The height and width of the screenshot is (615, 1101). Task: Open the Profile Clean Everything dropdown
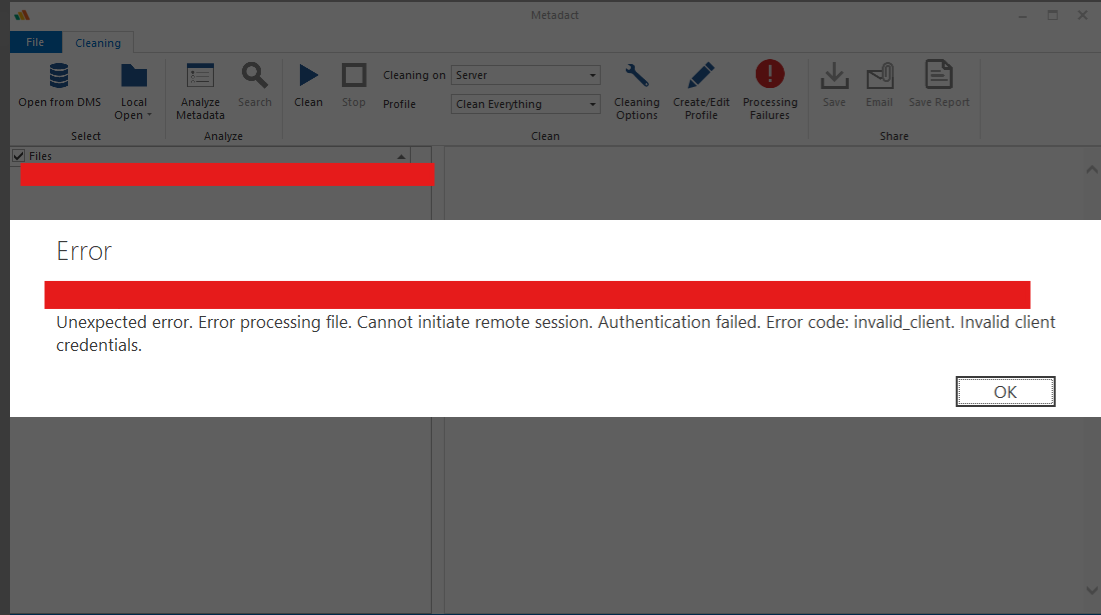593,105
